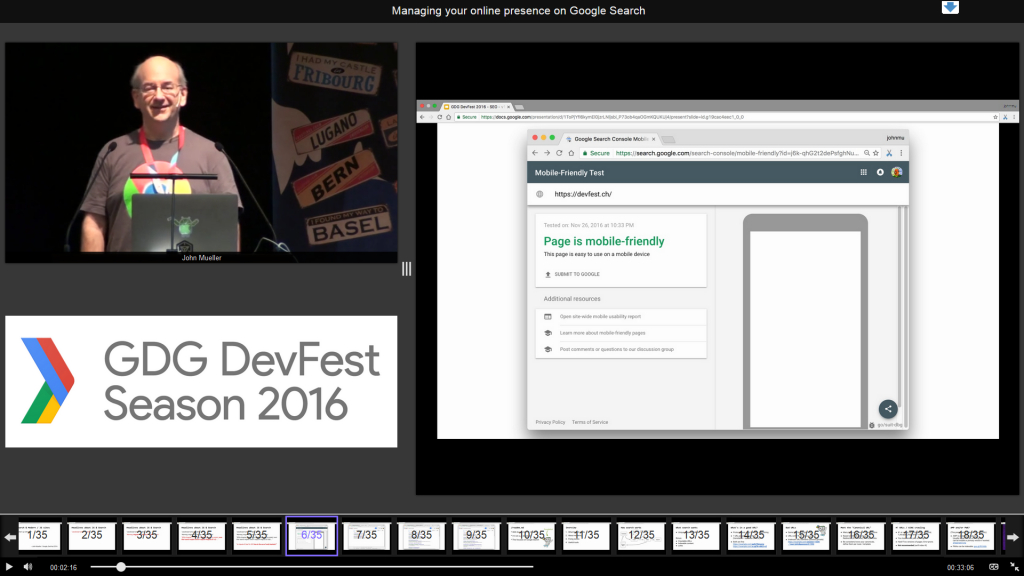Click the back arrow in the slide's browser

tap(535, 153)
